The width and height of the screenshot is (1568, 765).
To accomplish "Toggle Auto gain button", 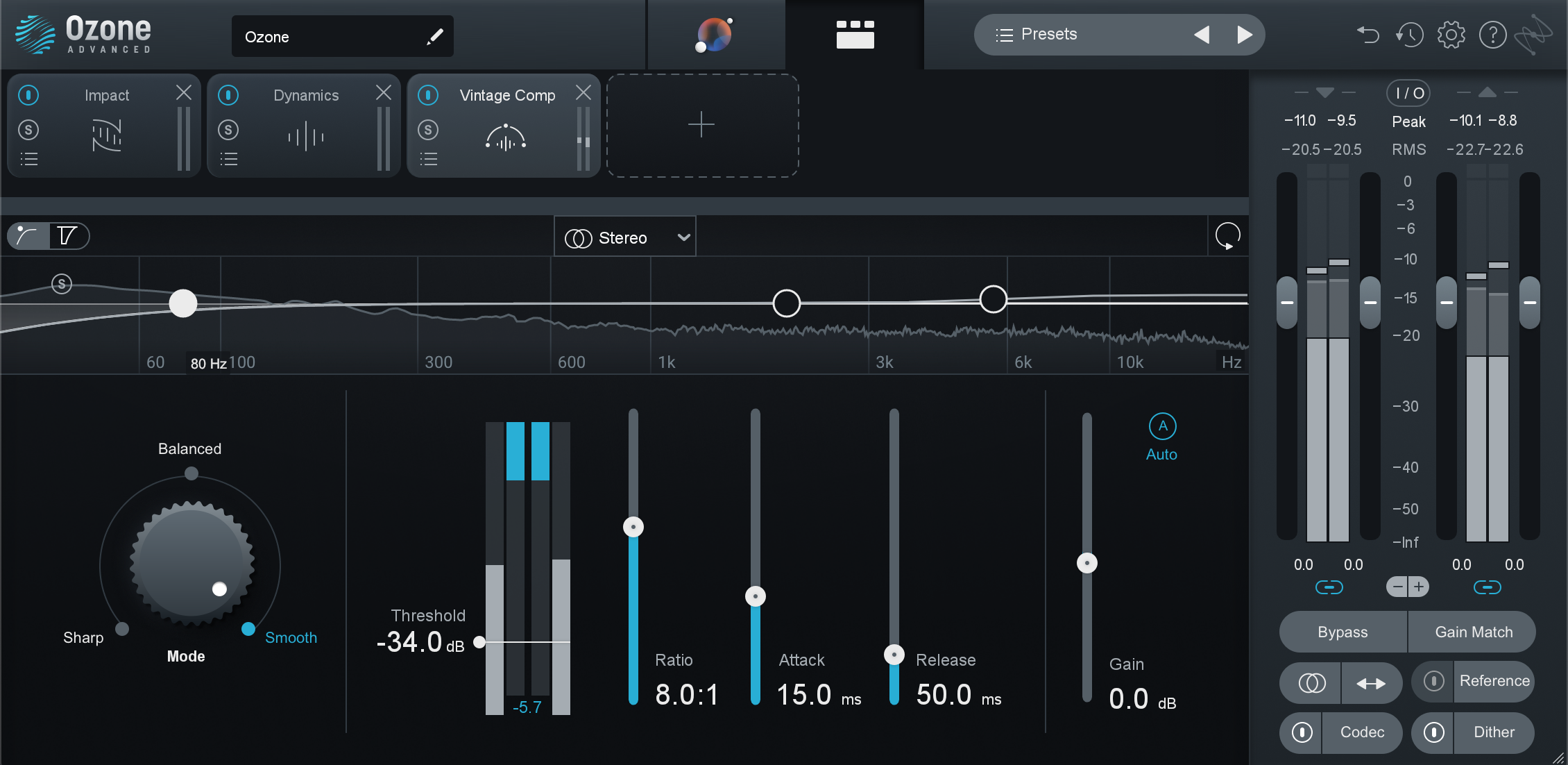I will 1162,426.
